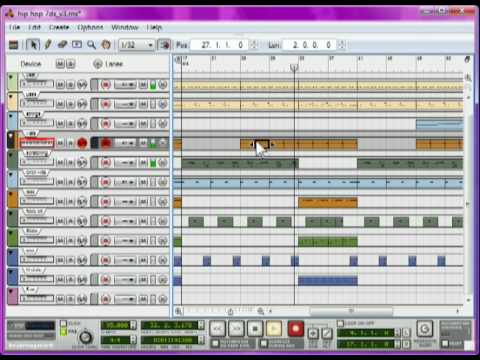Click the red Record transport button
480x360 pixels.
[295, 329]
